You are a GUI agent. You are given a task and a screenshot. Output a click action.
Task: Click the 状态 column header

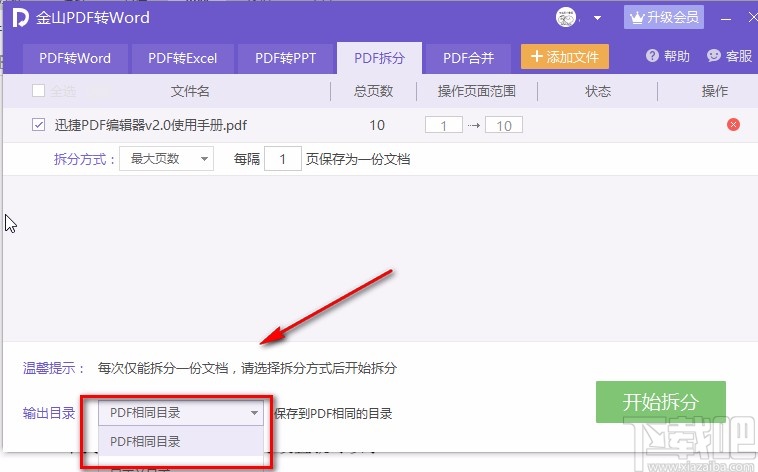tap(598, 91)
